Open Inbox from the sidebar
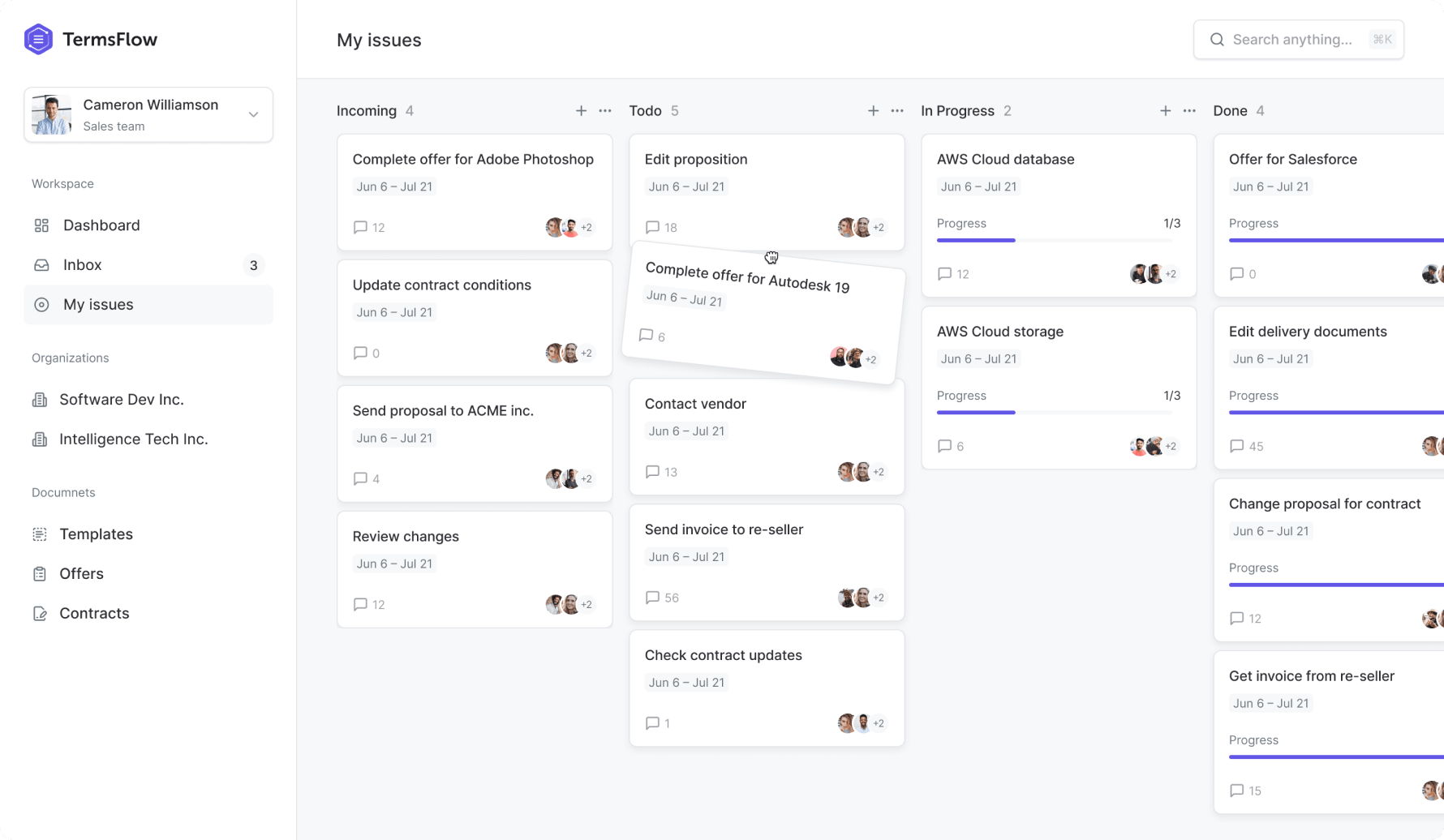This screenshot has width=1444, height=840. pyautogui.click(x=83, y=265)
